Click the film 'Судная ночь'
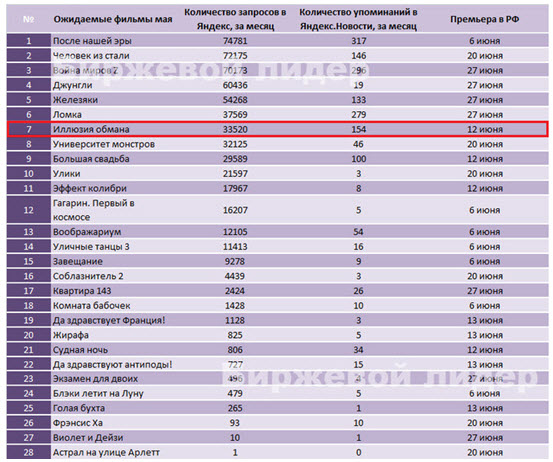553x462 pixels. pyautogui.click(x=80, y=350)
